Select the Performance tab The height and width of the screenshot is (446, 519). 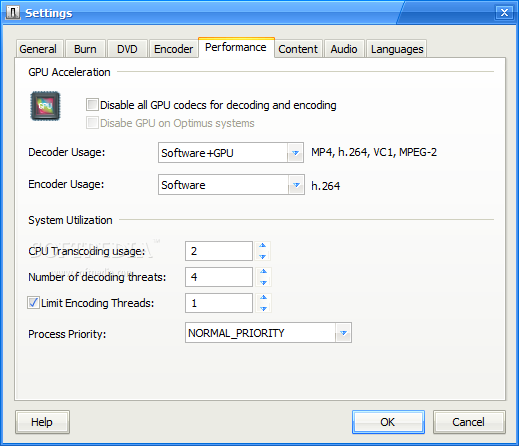click(x=236, y=47)
